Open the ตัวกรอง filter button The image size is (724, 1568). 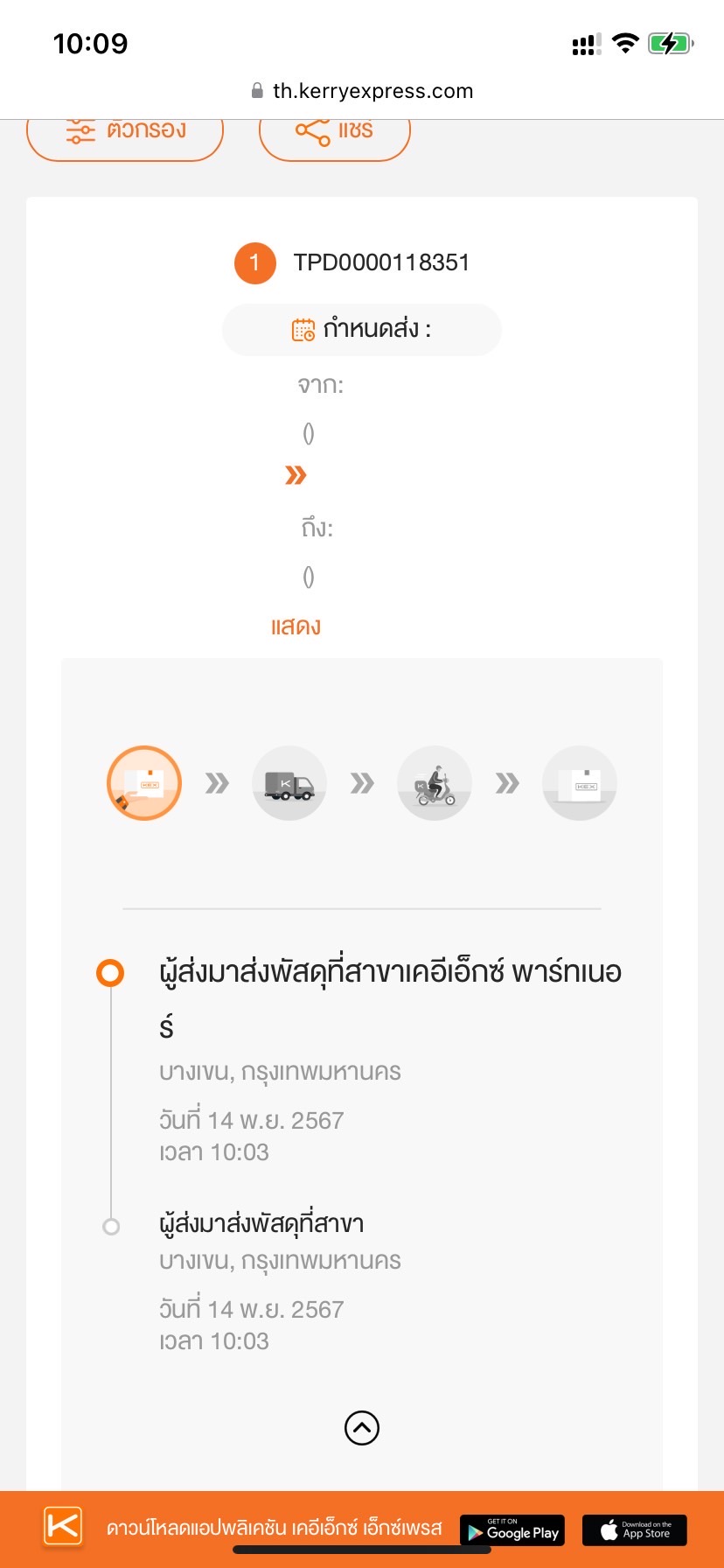tap(125, 134)
